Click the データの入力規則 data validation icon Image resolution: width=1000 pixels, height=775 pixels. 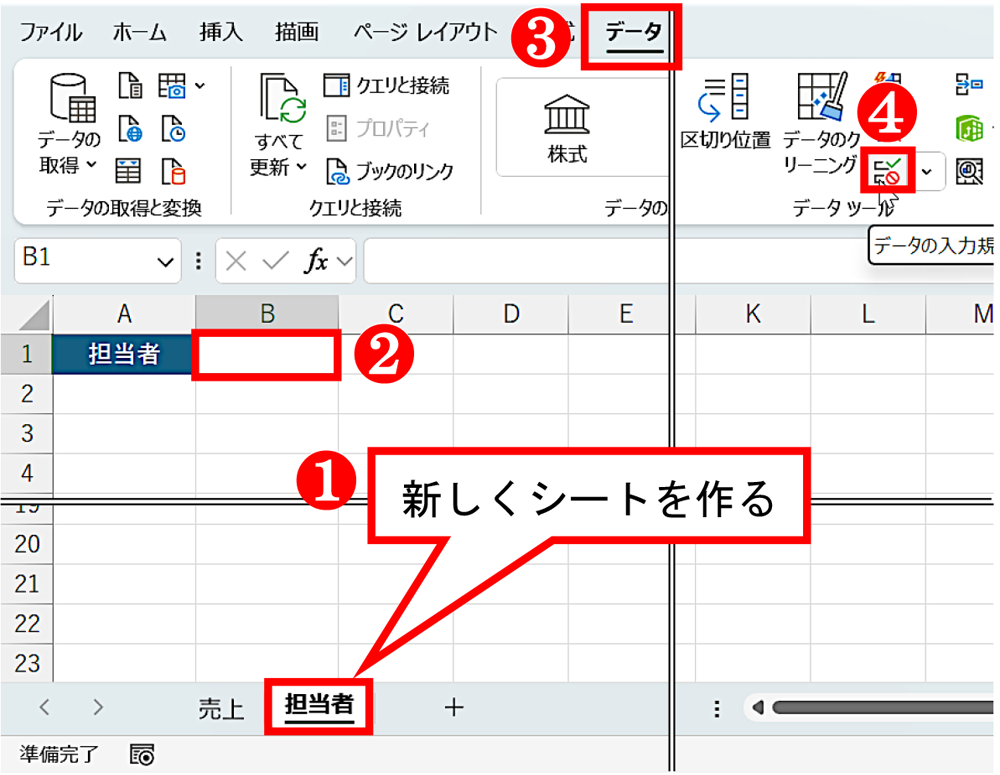(x=887, y=171)
